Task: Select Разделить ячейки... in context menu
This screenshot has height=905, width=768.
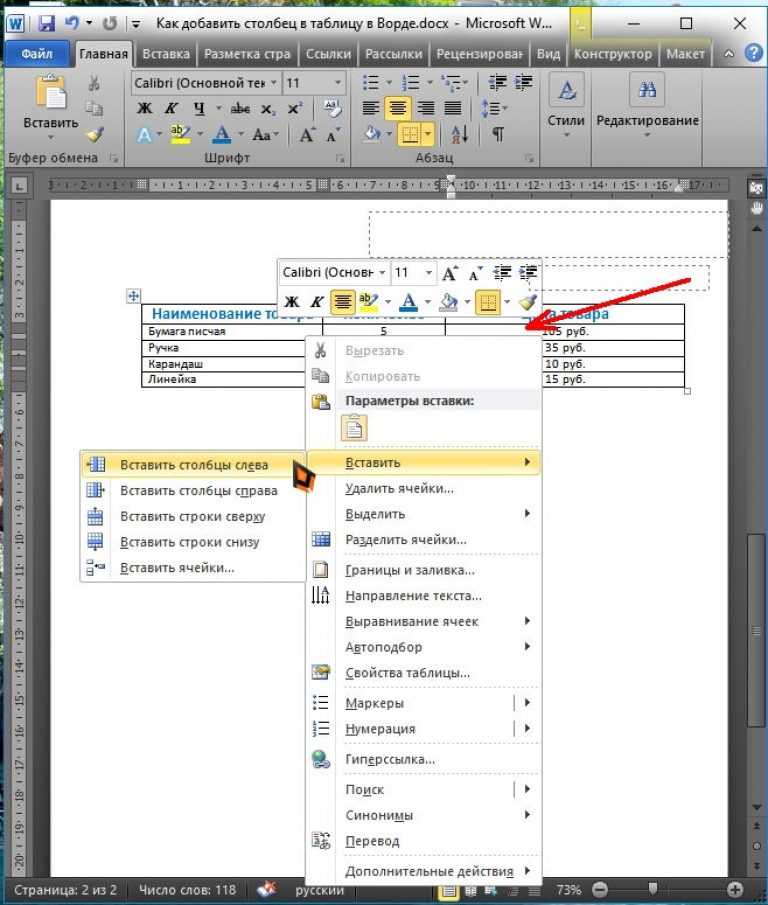Action: point(424,540)
